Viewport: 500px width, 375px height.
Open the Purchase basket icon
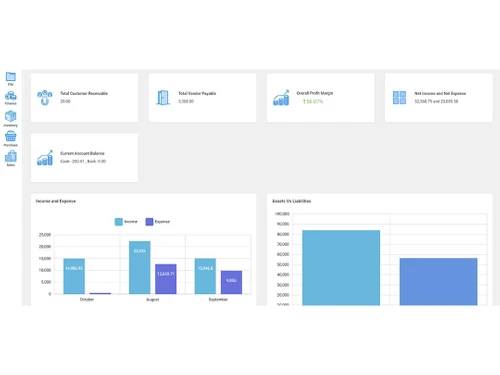point(11,136)
